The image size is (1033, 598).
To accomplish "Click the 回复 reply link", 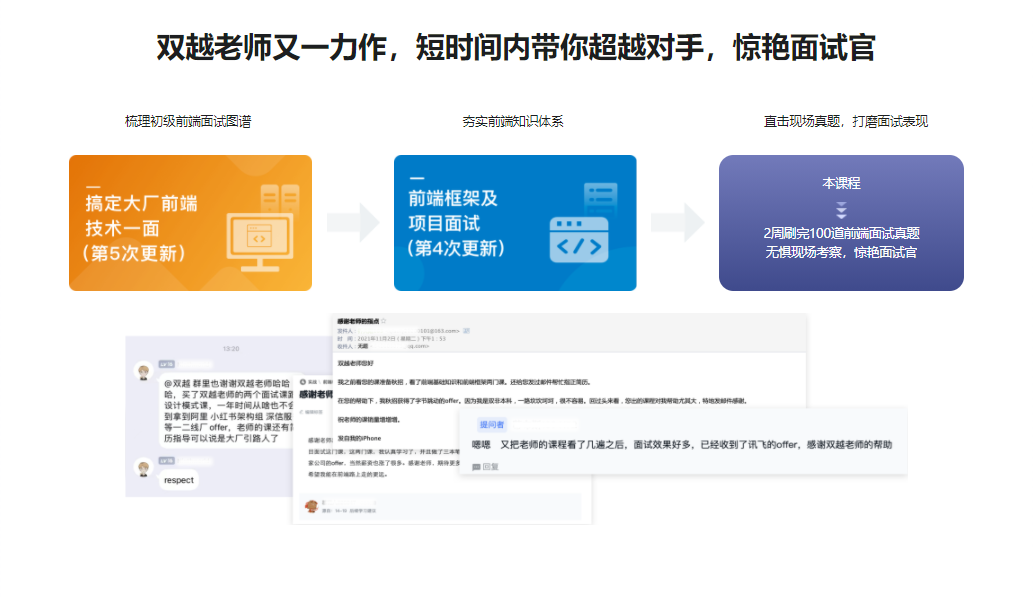I will coord(489,468).
